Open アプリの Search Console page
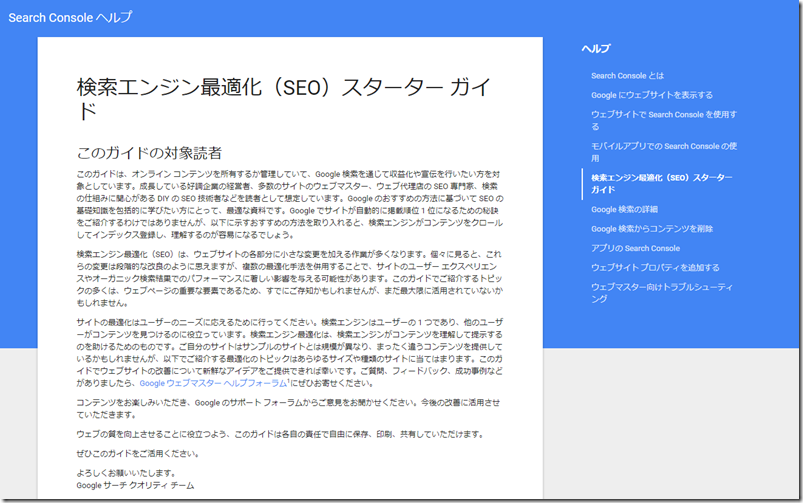The height and width of the screenshot is (503, 803). [x=635, y=248]
